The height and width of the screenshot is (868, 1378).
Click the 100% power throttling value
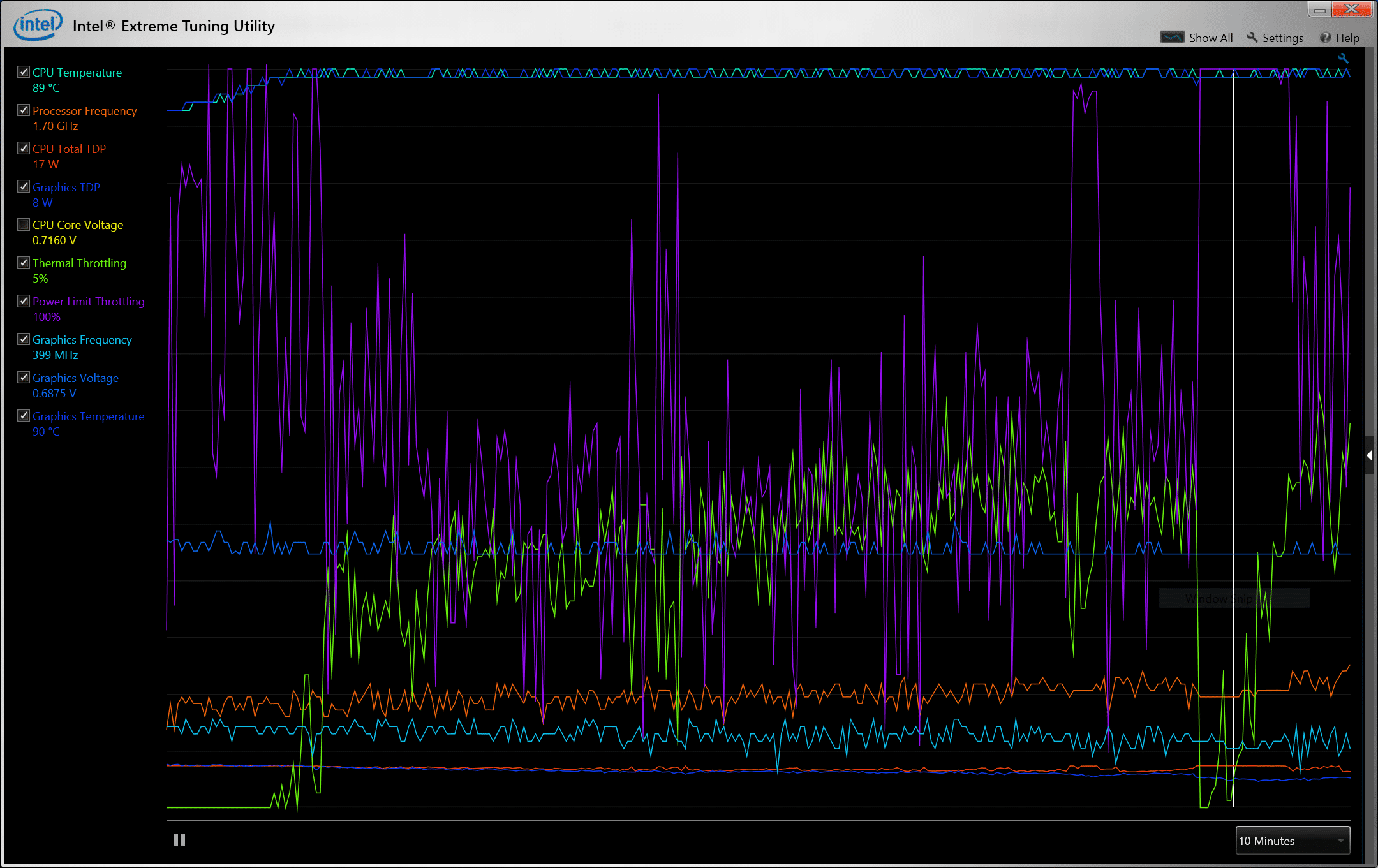pos(47,317)
